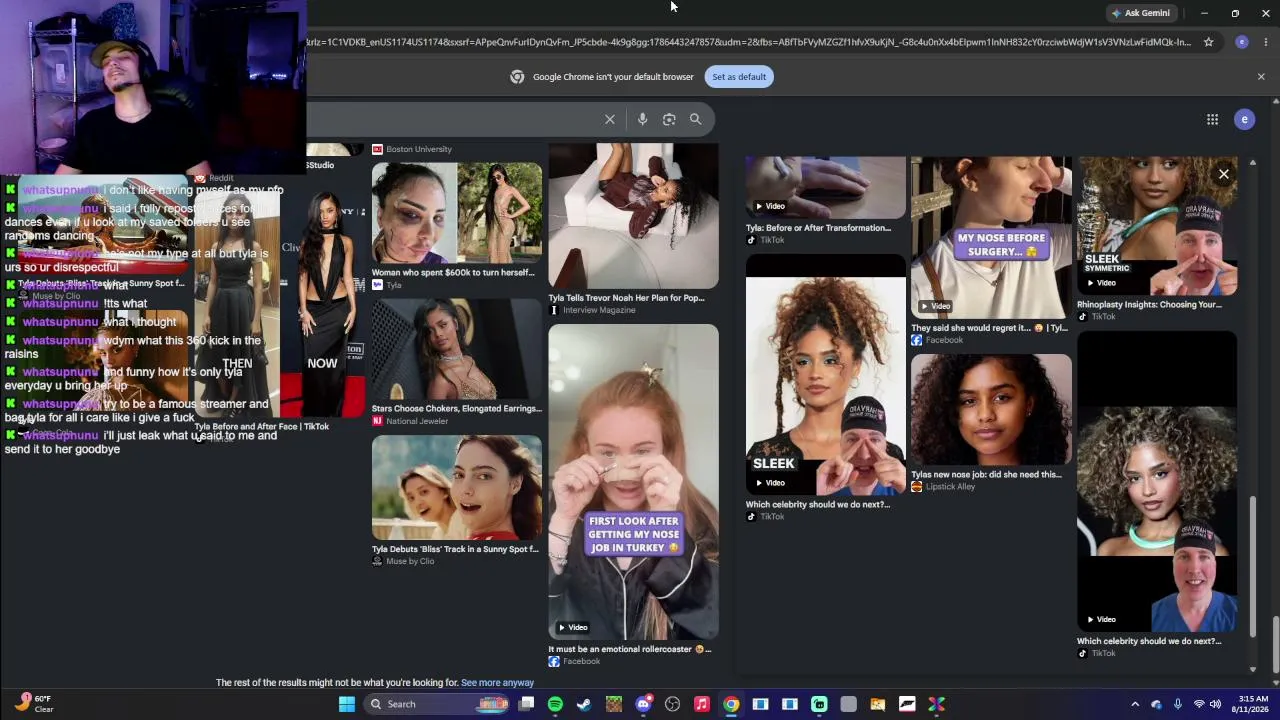Screen dimensions: 1280x720
Task: Open the red music app on taskbar
Action: [x=702, y=704]
